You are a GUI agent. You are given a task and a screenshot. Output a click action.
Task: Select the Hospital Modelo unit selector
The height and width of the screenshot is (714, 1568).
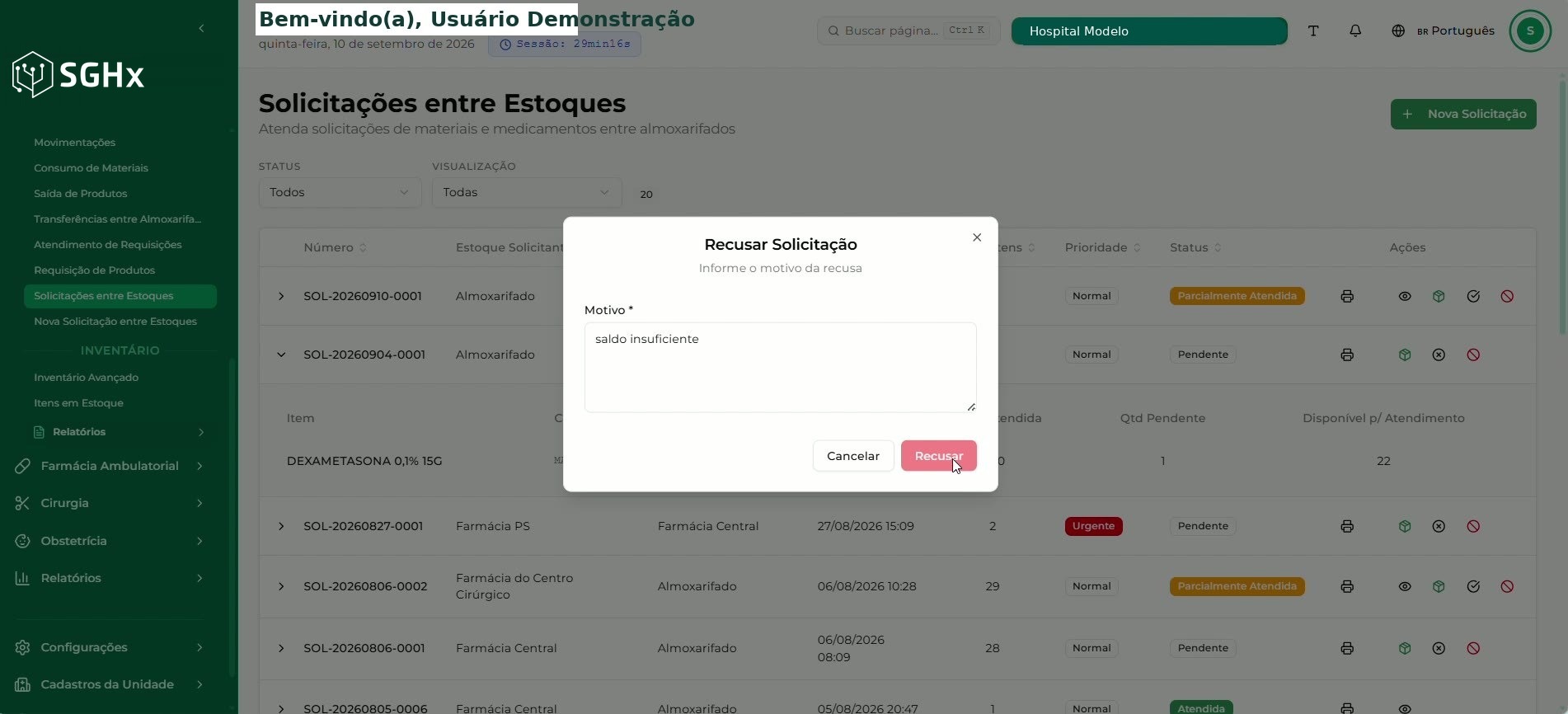point(1149,31)
